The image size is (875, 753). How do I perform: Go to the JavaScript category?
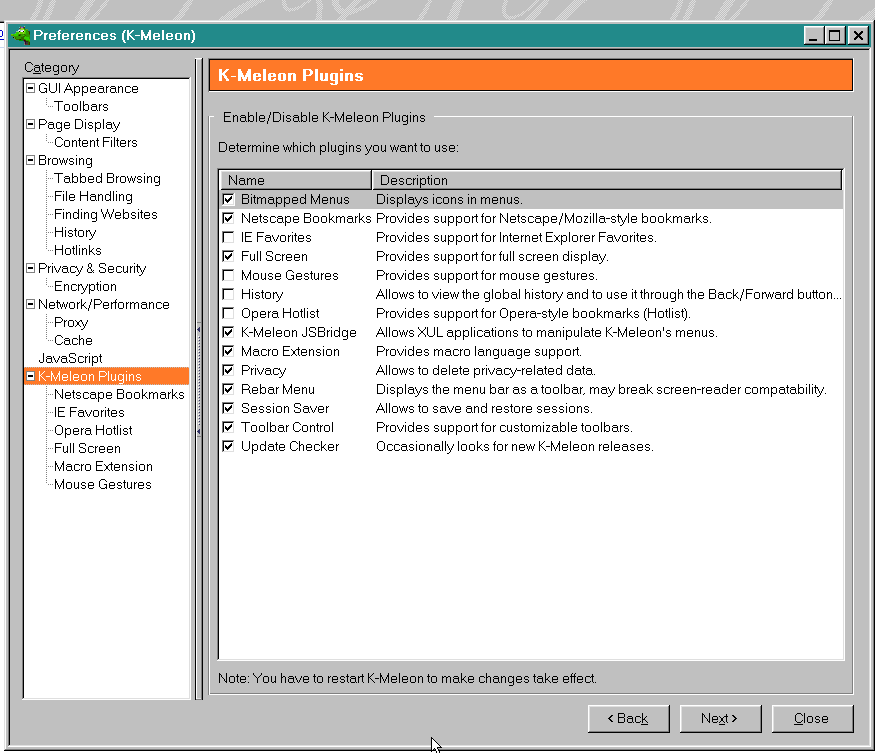[x=70, y=358]
